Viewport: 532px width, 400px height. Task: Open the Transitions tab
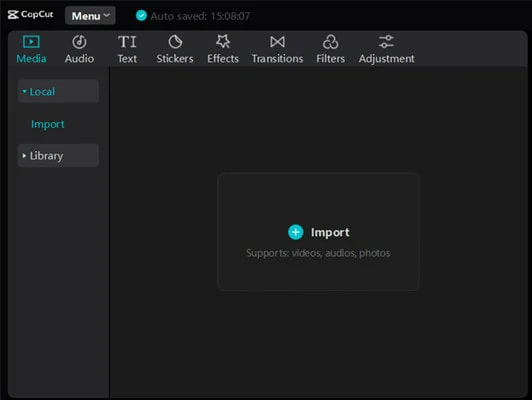pos(277,50)
